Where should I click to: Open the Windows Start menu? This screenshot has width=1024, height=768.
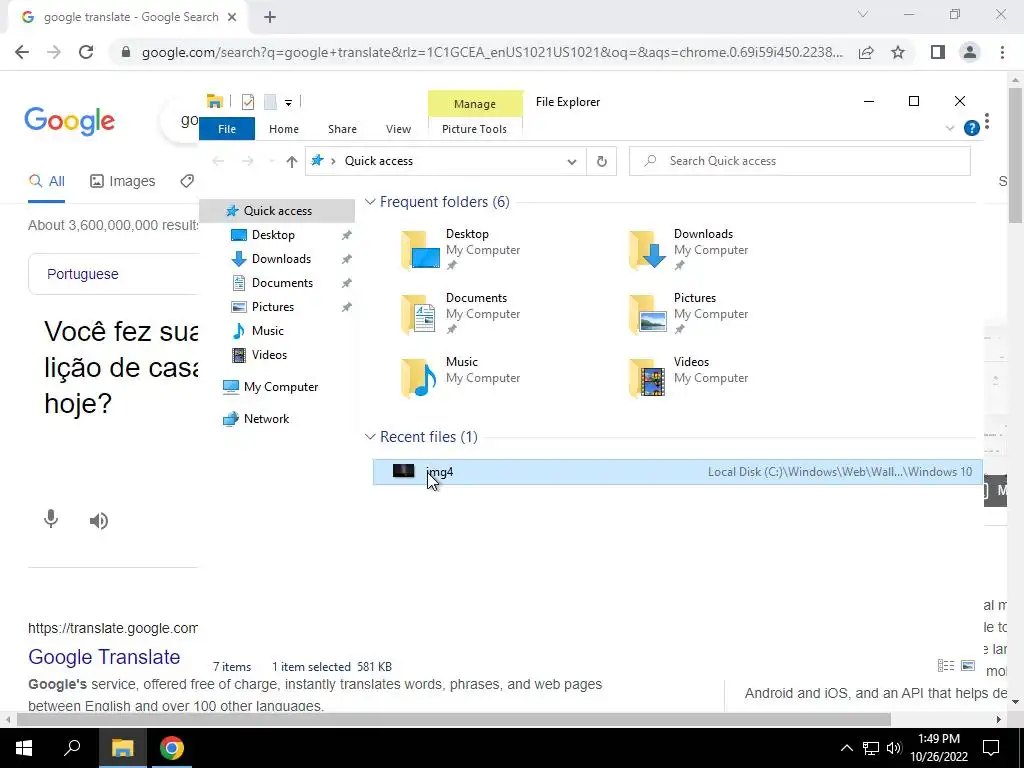tap(24, 748)
